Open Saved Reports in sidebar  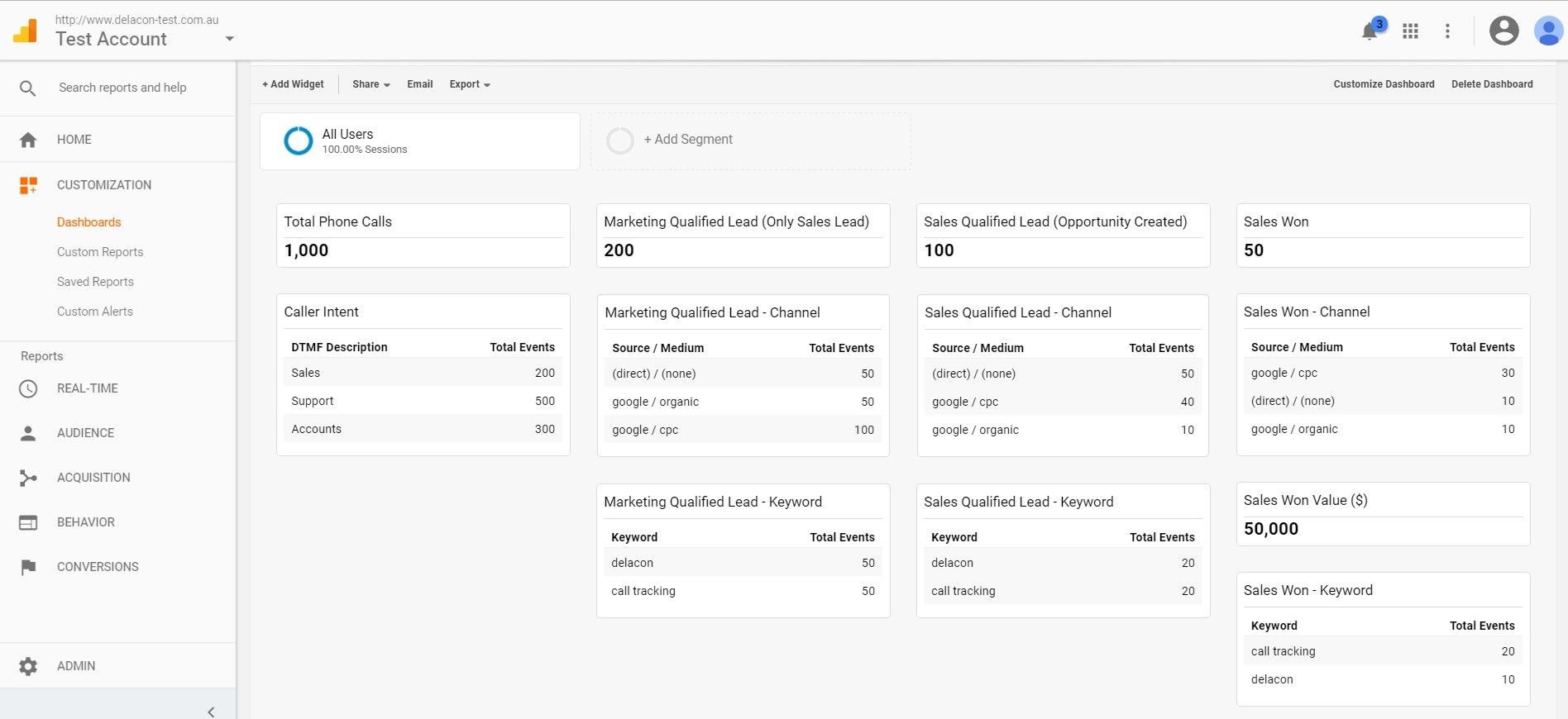95,282
